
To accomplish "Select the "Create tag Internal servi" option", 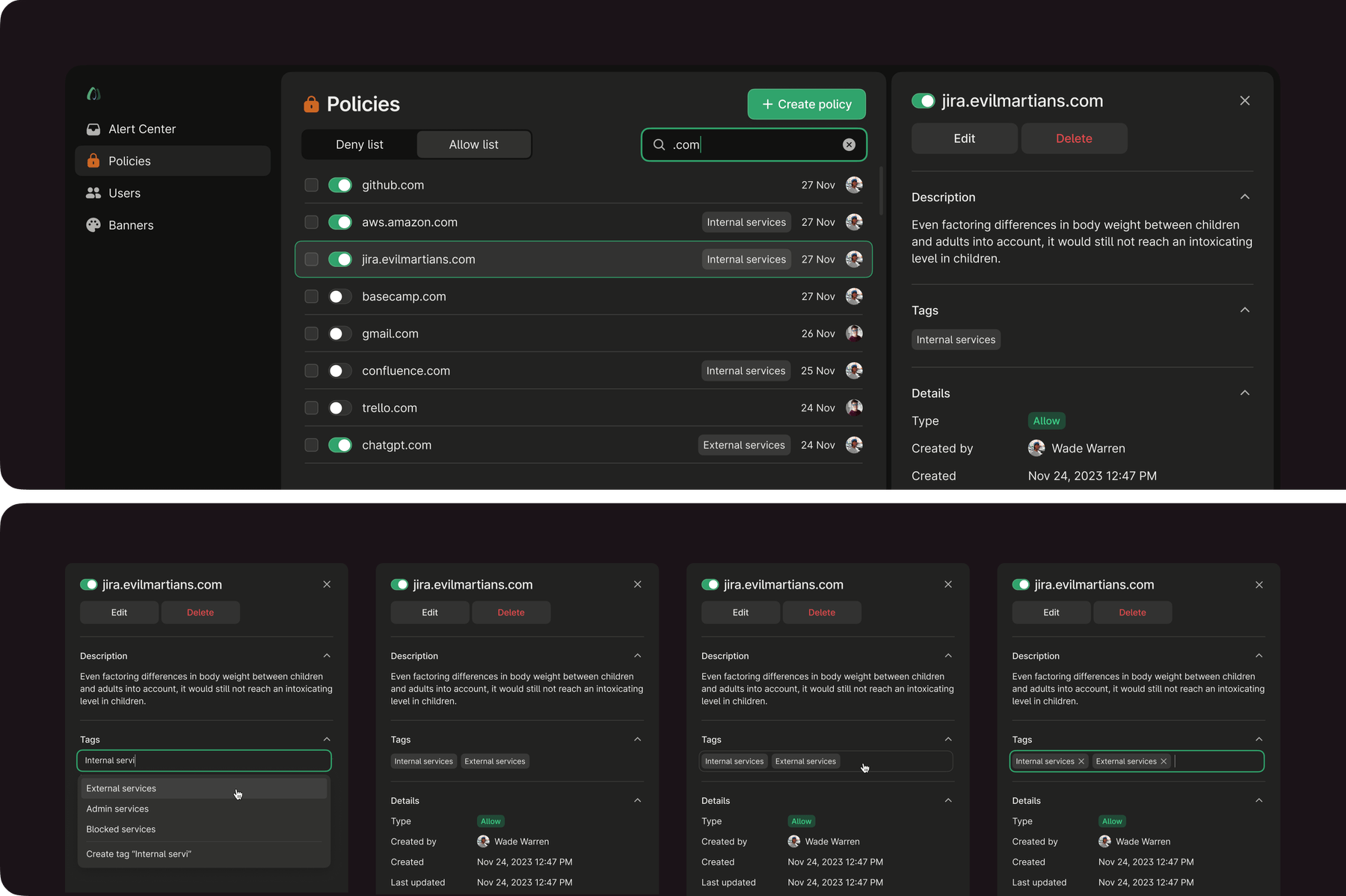I will (139, 853).
